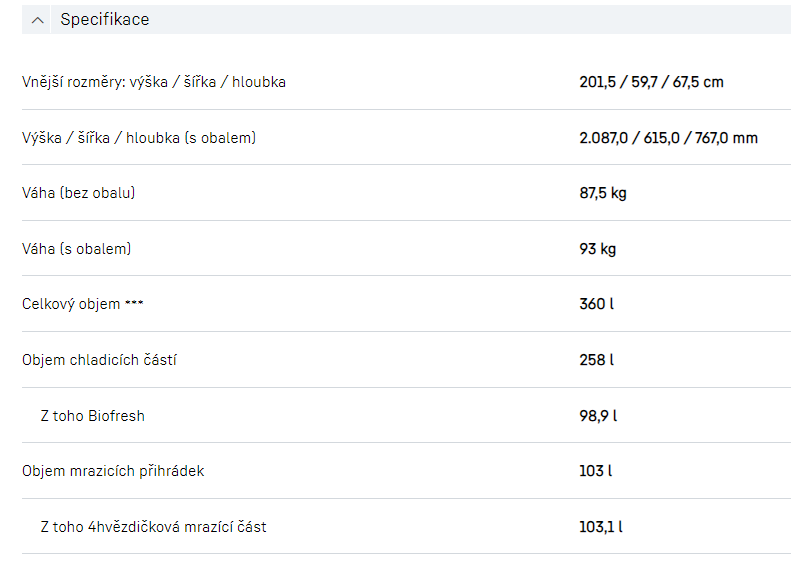Screen dimensions: 791x563
Task: Select the 258 l cooling volume value
Action: tap(596, 360)
